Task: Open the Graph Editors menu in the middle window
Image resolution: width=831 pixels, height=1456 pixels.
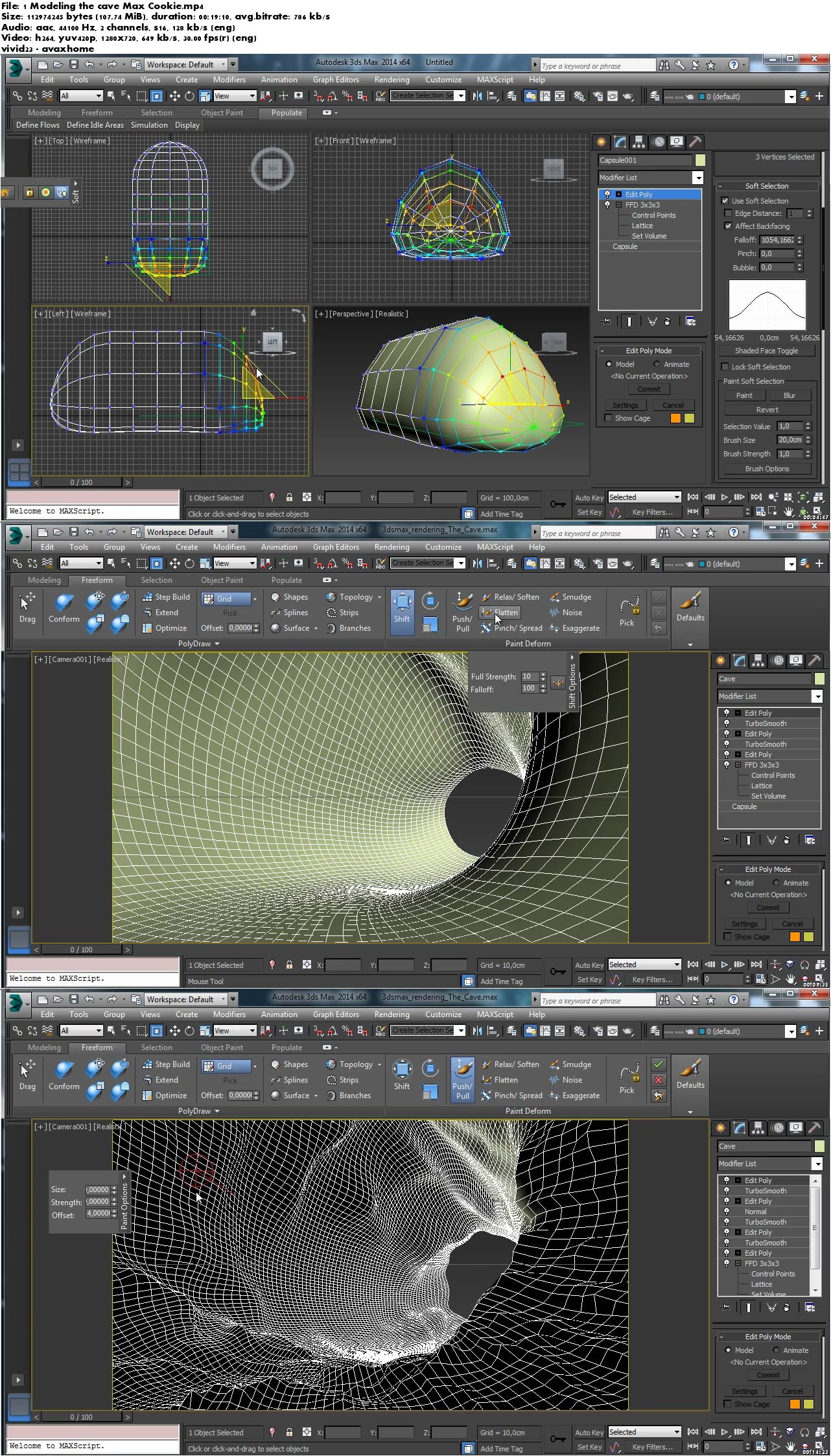Action: pos(336,547)
